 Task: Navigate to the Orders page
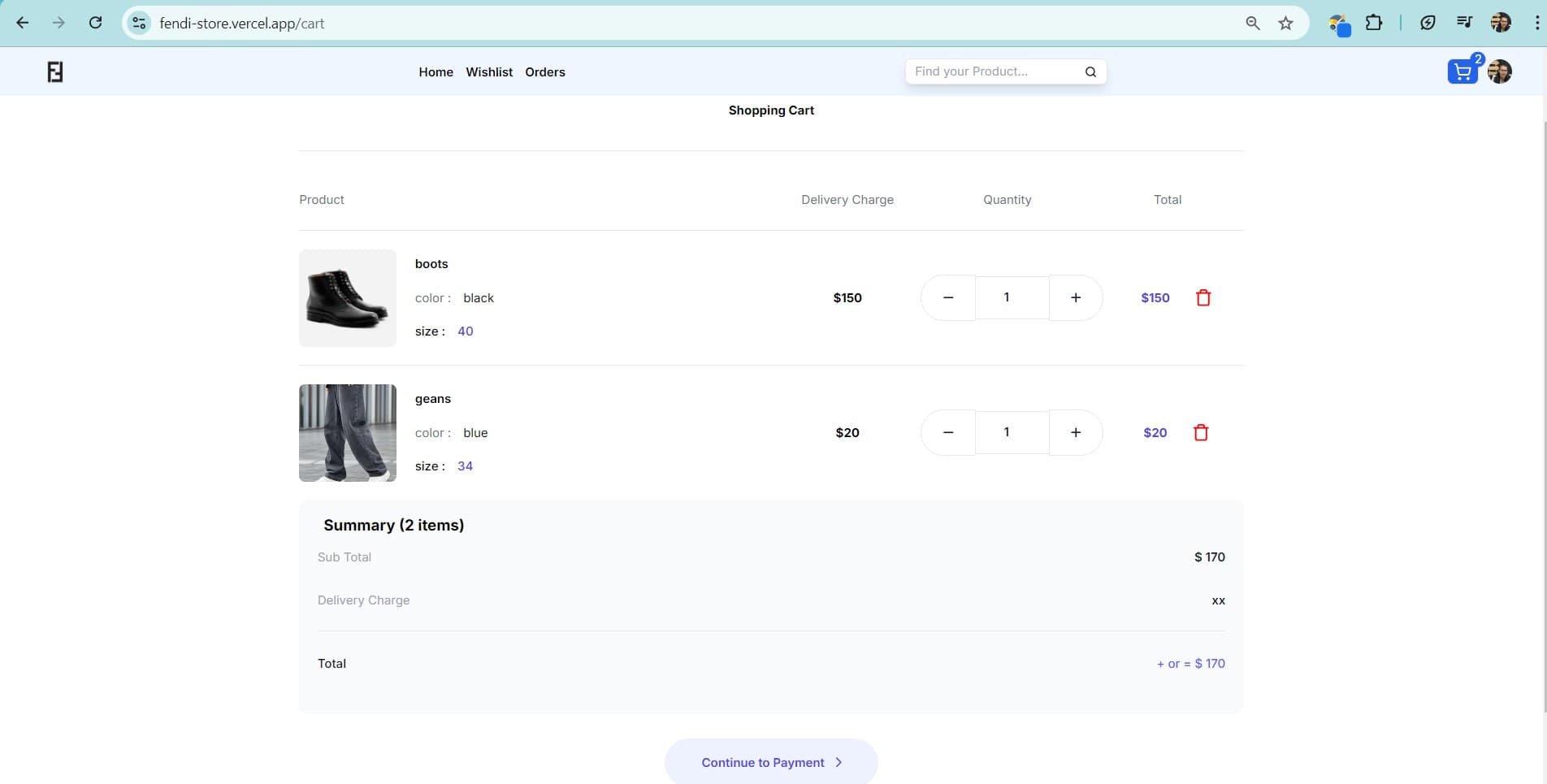pos(544,72)
